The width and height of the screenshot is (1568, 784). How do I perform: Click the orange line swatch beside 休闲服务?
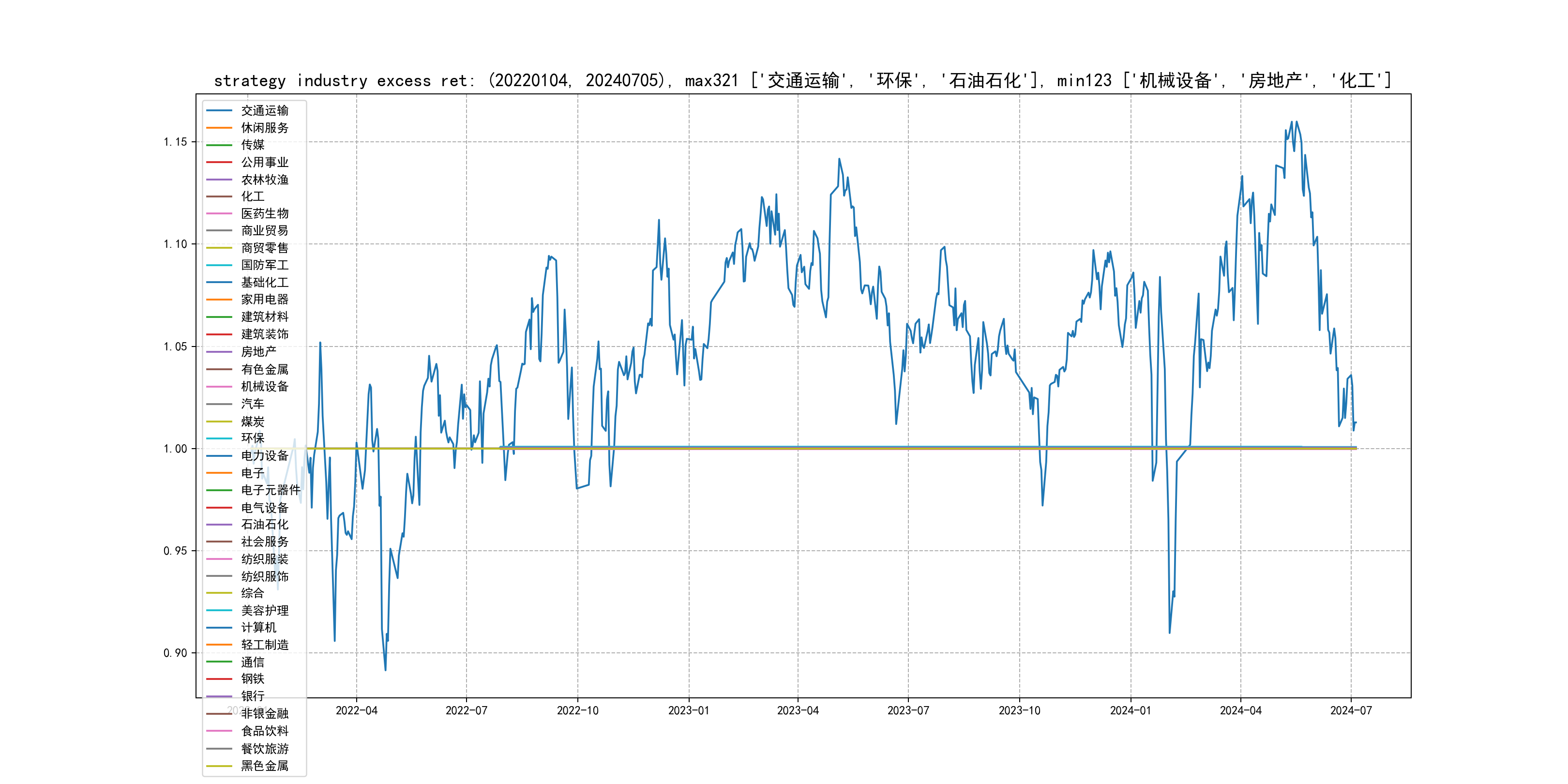click(219, 128)
